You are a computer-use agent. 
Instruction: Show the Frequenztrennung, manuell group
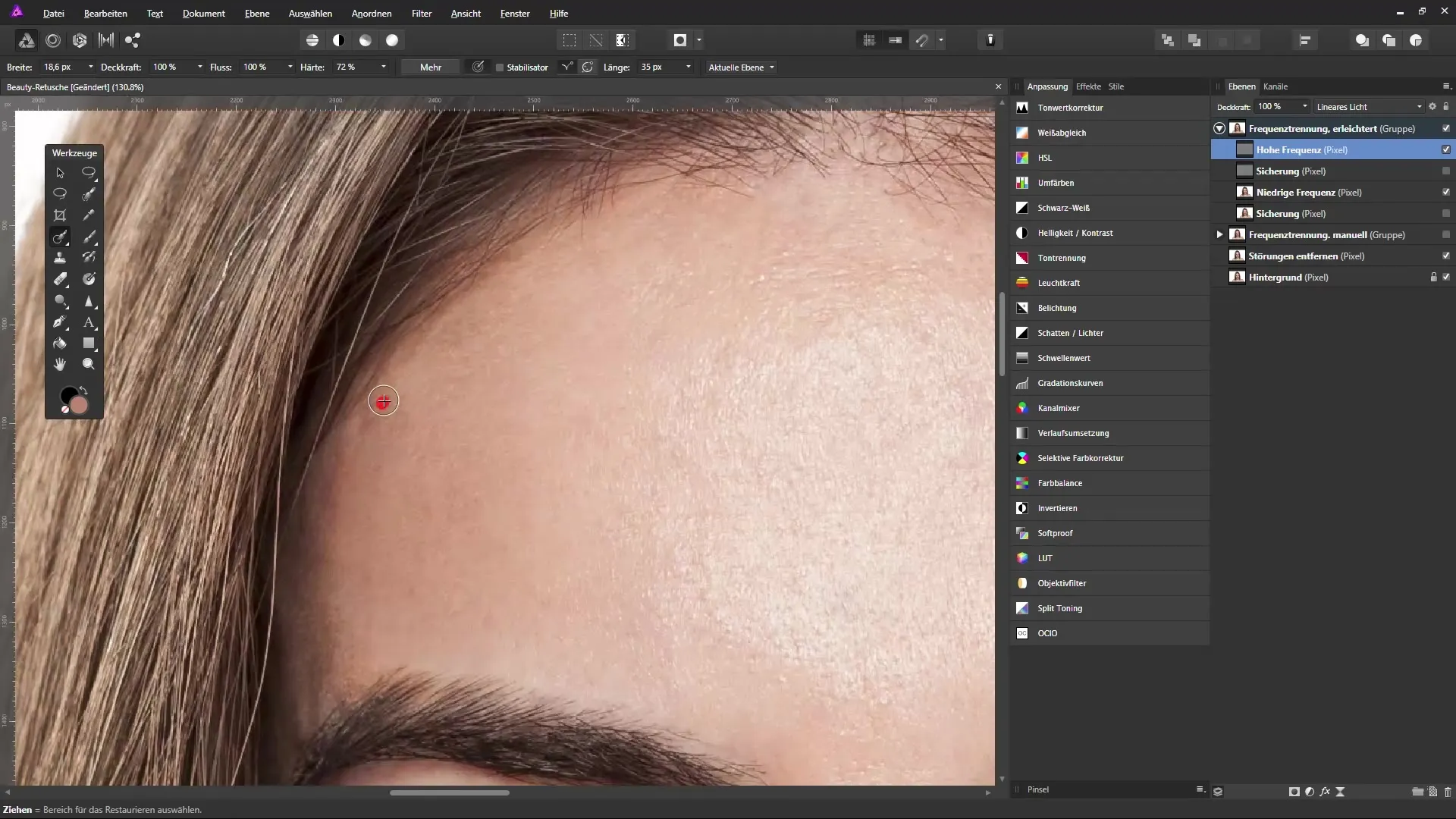1446,235
